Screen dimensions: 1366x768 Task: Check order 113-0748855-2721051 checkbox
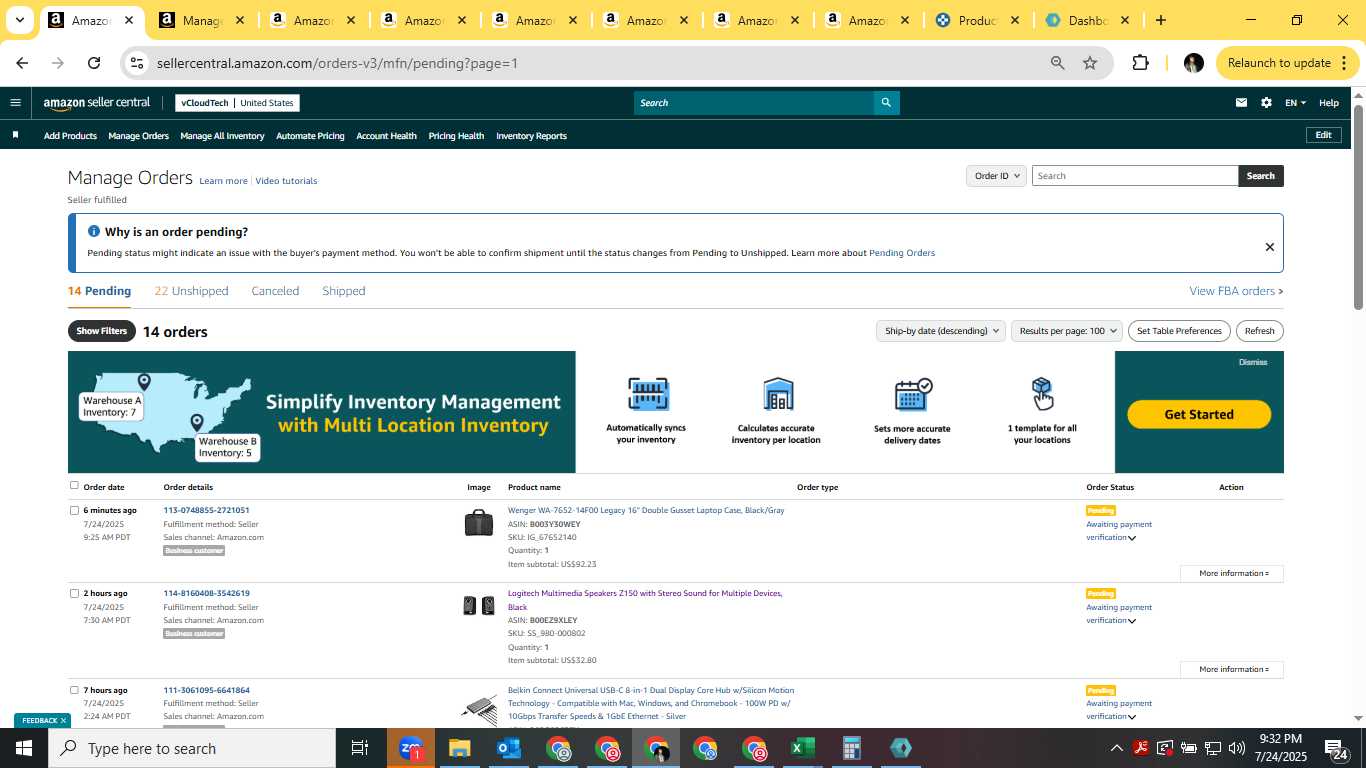74,510
